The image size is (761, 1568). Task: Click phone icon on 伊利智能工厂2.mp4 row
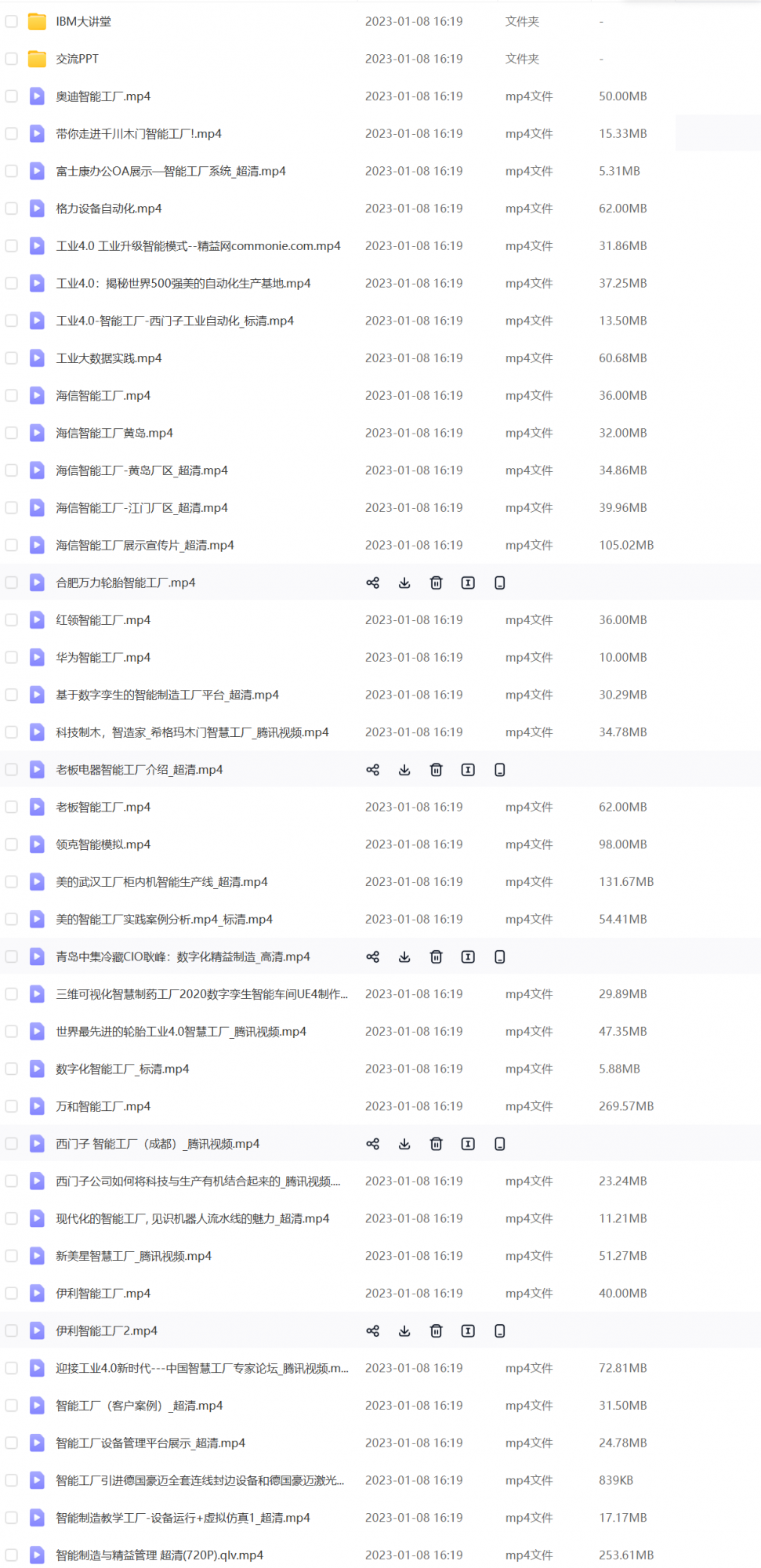coord(499,1330)
